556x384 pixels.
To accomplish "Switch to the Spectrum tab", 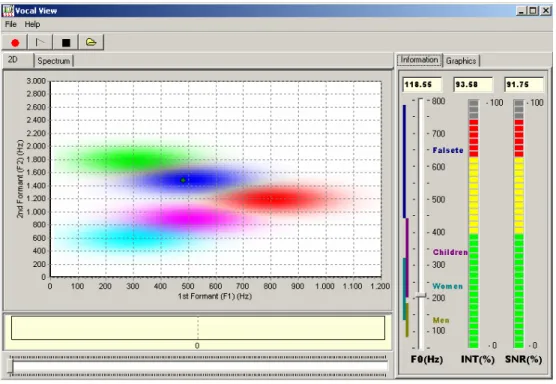I will click(54, 61).
